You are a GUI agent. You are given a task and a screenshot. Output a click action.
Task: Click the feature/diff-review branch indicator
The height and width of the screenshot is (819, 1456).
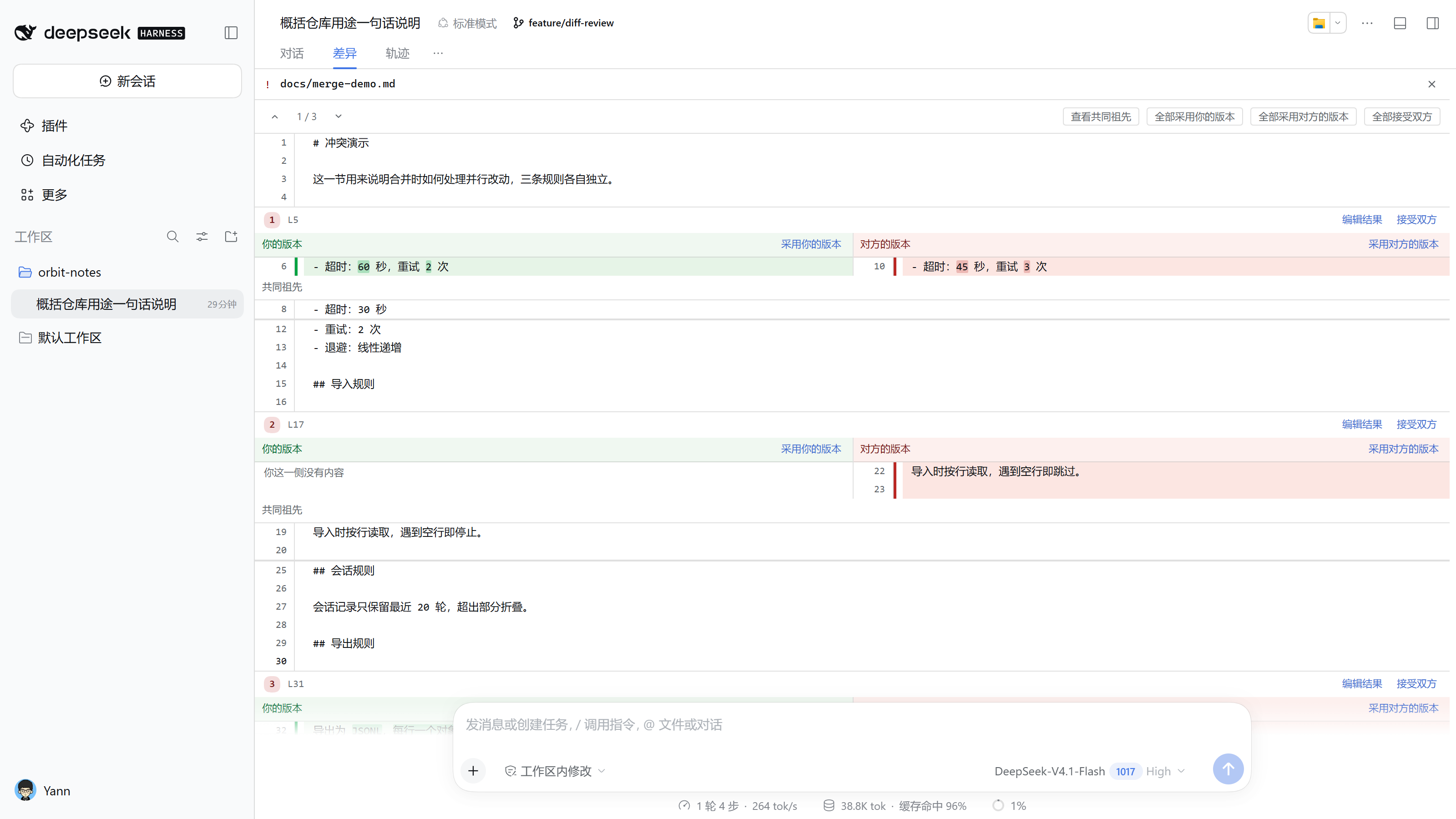[x=563, y=23]
